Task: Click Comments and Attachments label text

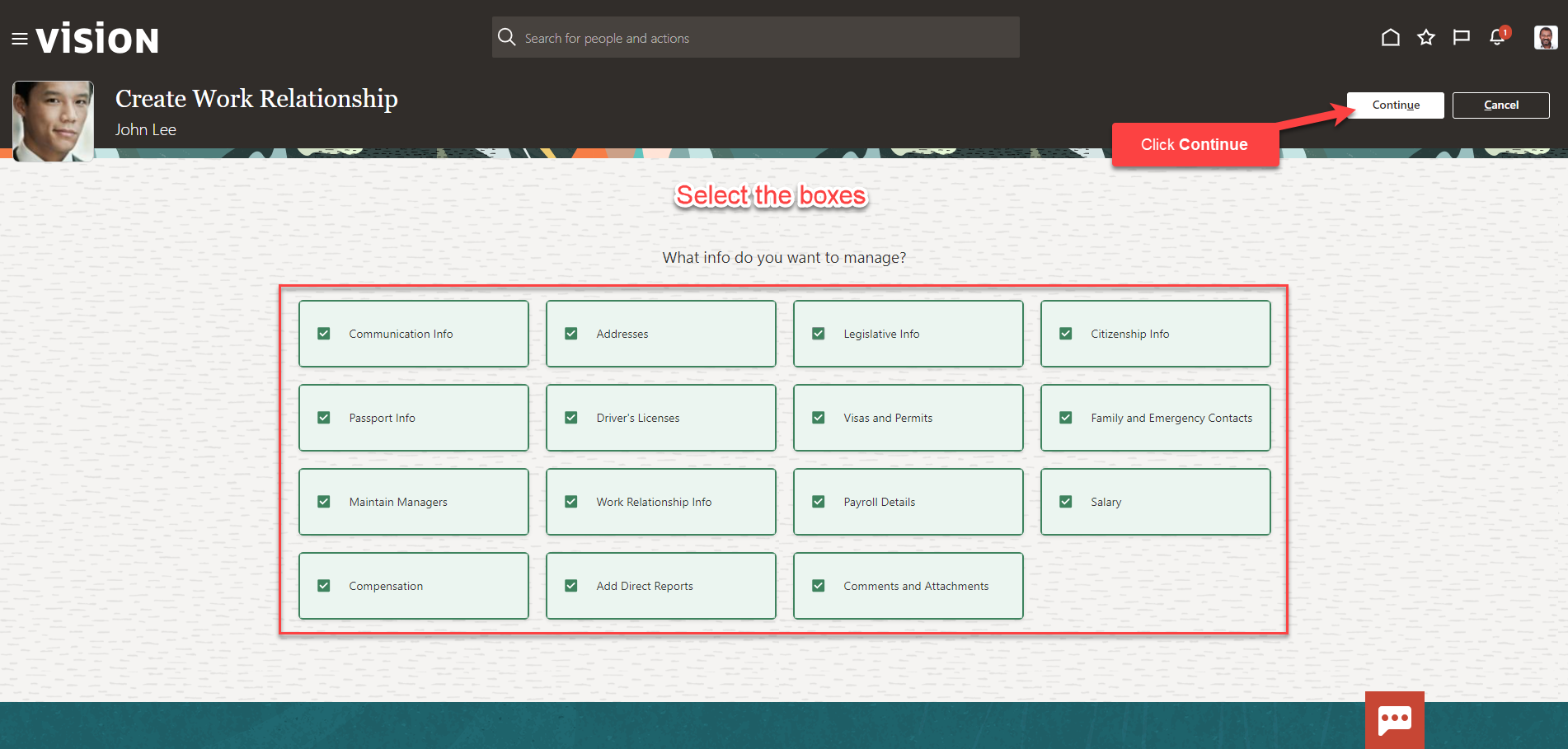Action: pos(916,586)
